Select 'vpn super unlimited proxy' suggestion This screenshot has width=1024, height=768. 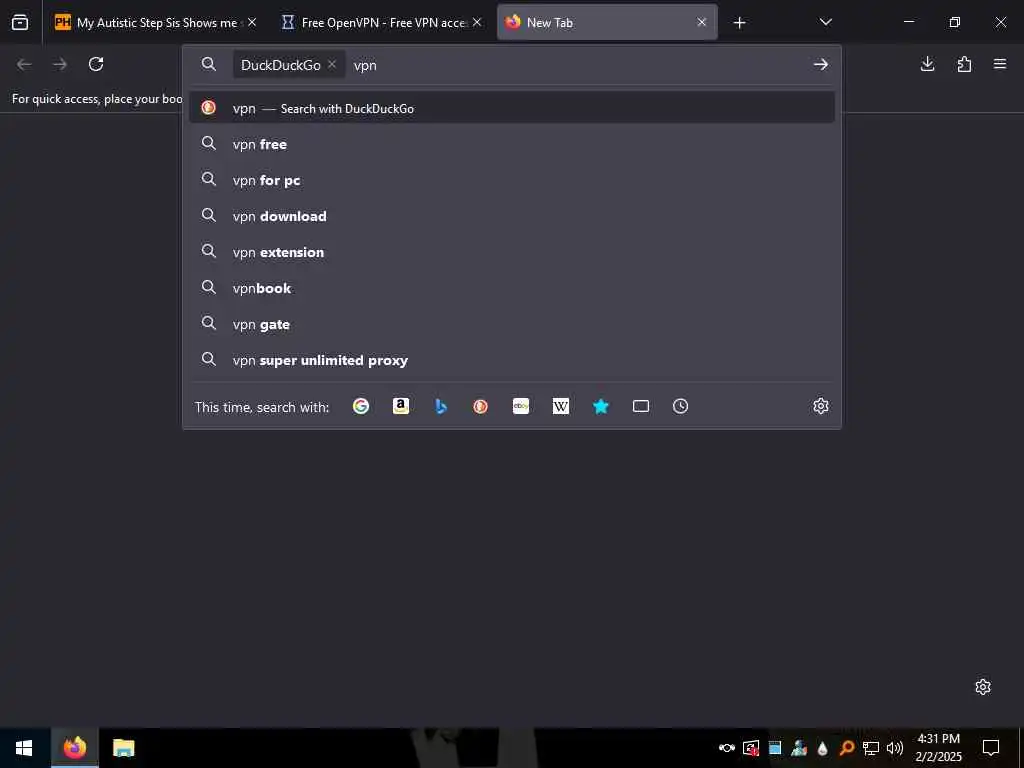point(511,360)
